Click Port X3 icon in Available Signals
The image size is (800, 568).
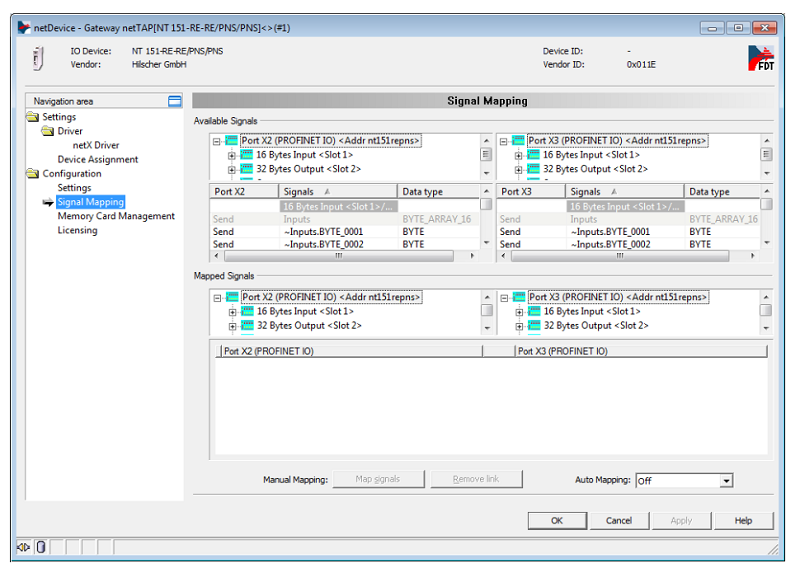[x=518, y=140]
